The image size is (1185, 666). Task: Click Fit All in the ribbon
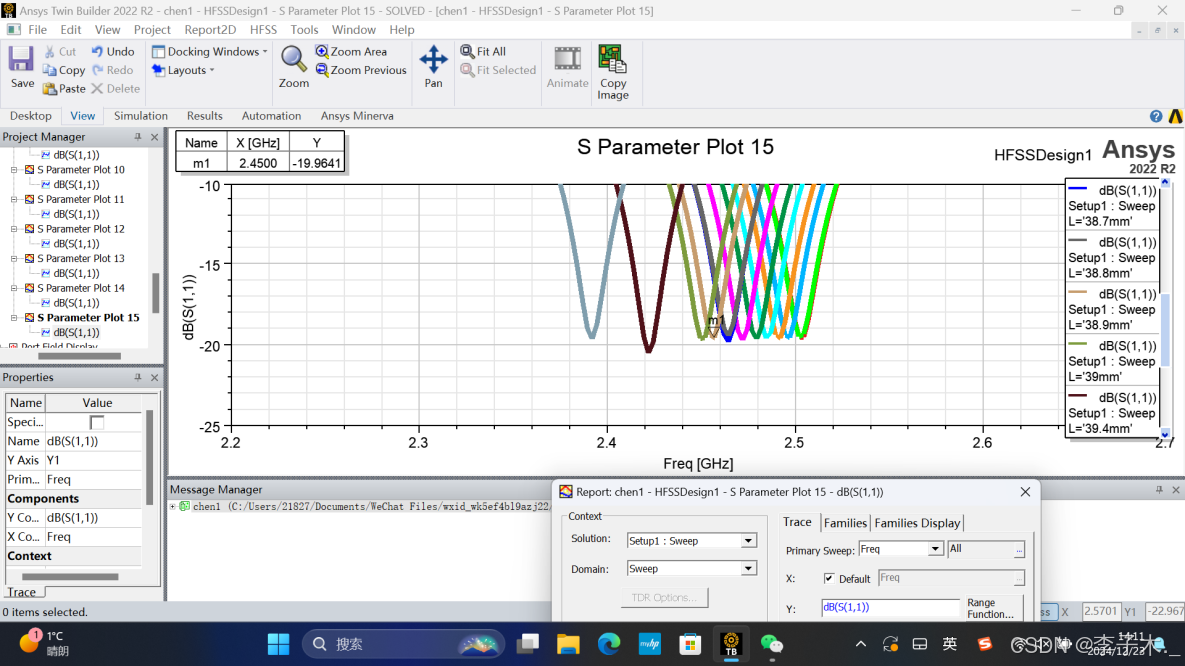(484, 51)
